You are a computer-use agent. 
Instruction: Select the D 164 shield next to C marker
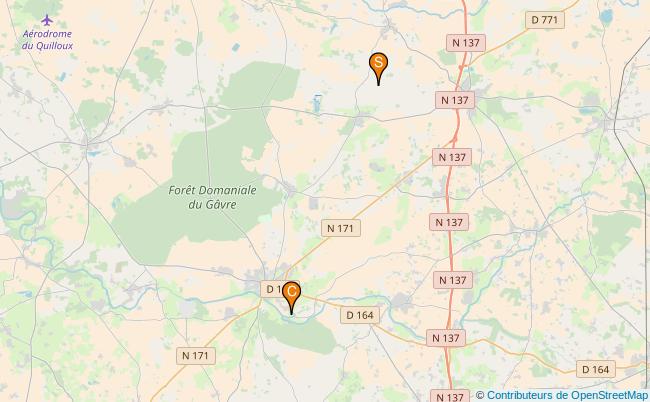pyautogui.click(x=360, y=315)
